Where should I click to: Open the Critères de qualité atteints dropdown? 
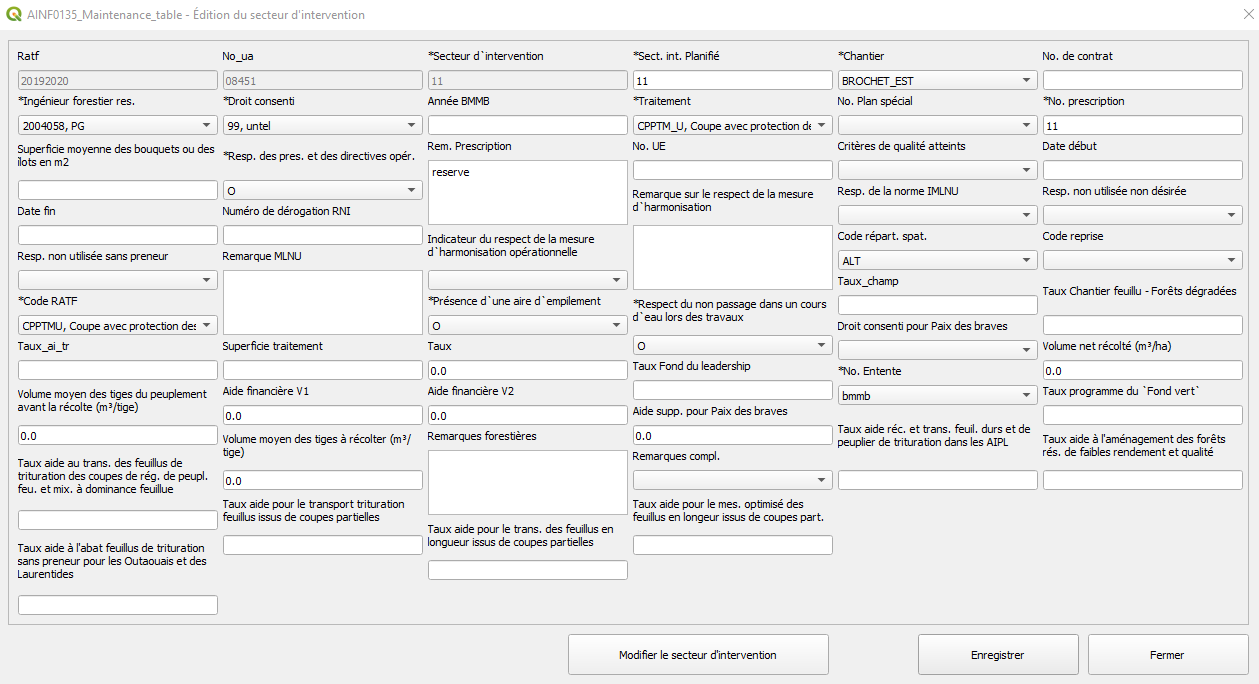tap(937, 170)
